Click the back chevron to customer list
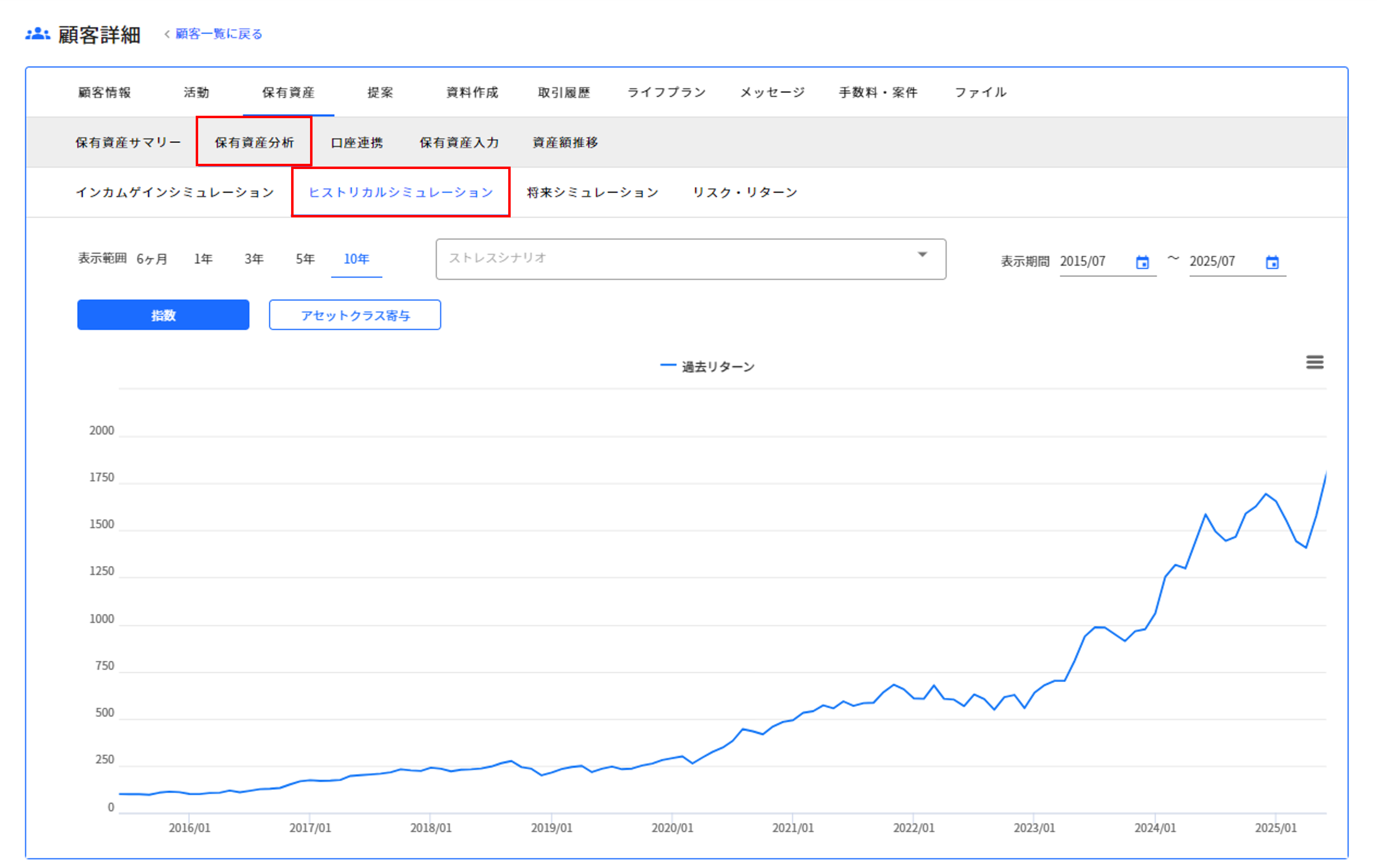This screenshot has width=1377, height=868. click(167, 34)
